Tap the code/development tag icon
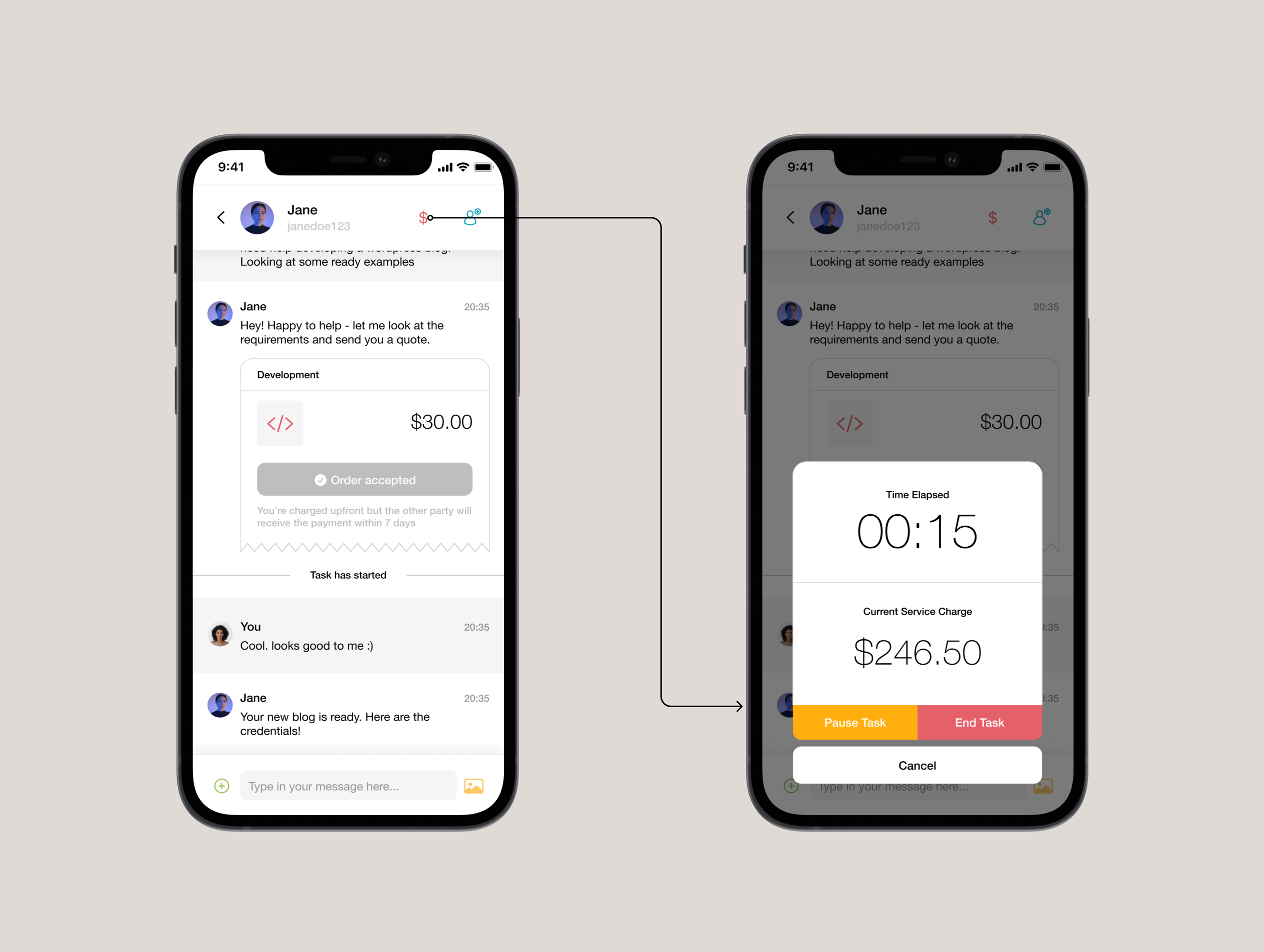 click(280, 422)
